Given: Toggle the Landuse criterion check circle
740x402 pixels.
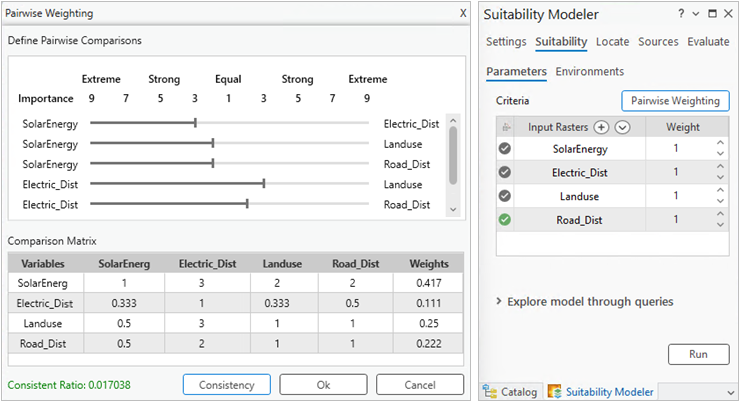Looking at the screenshot, I should pos(505,196).
